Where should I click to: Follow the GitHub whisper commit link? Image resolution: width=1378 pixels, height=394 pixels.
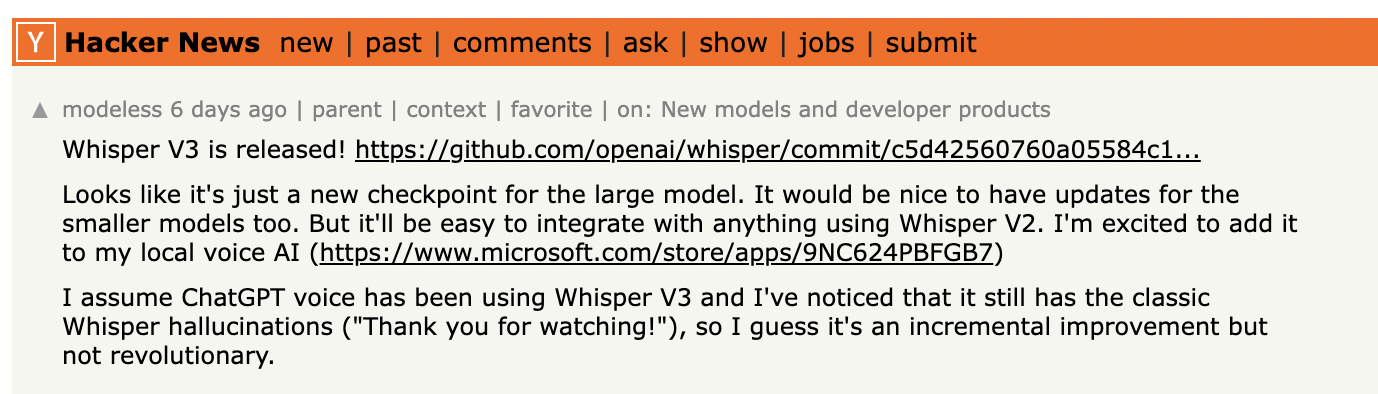[778, 151]
